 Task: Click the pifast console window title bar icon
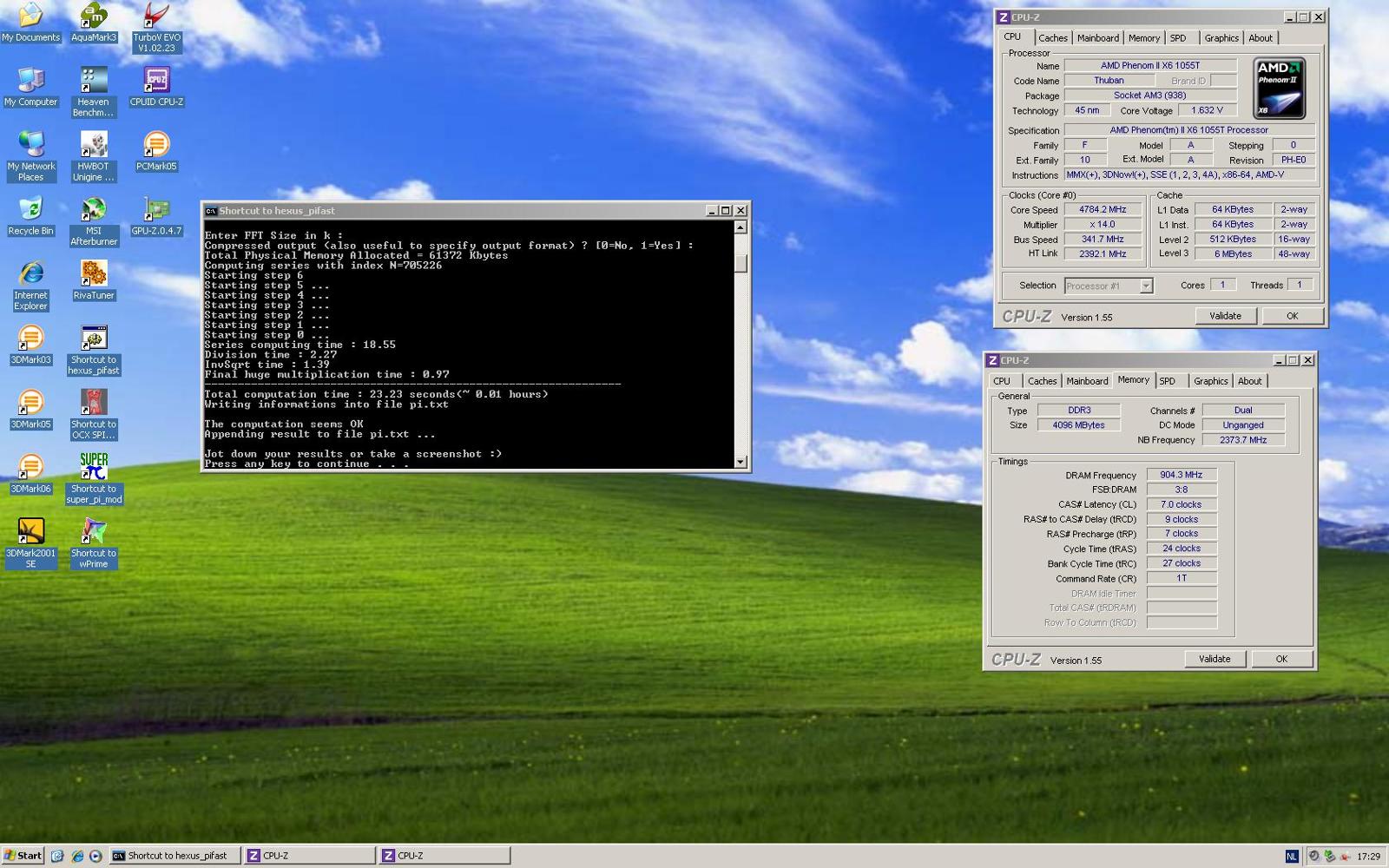pyautogui.click(x=210, y=211)
